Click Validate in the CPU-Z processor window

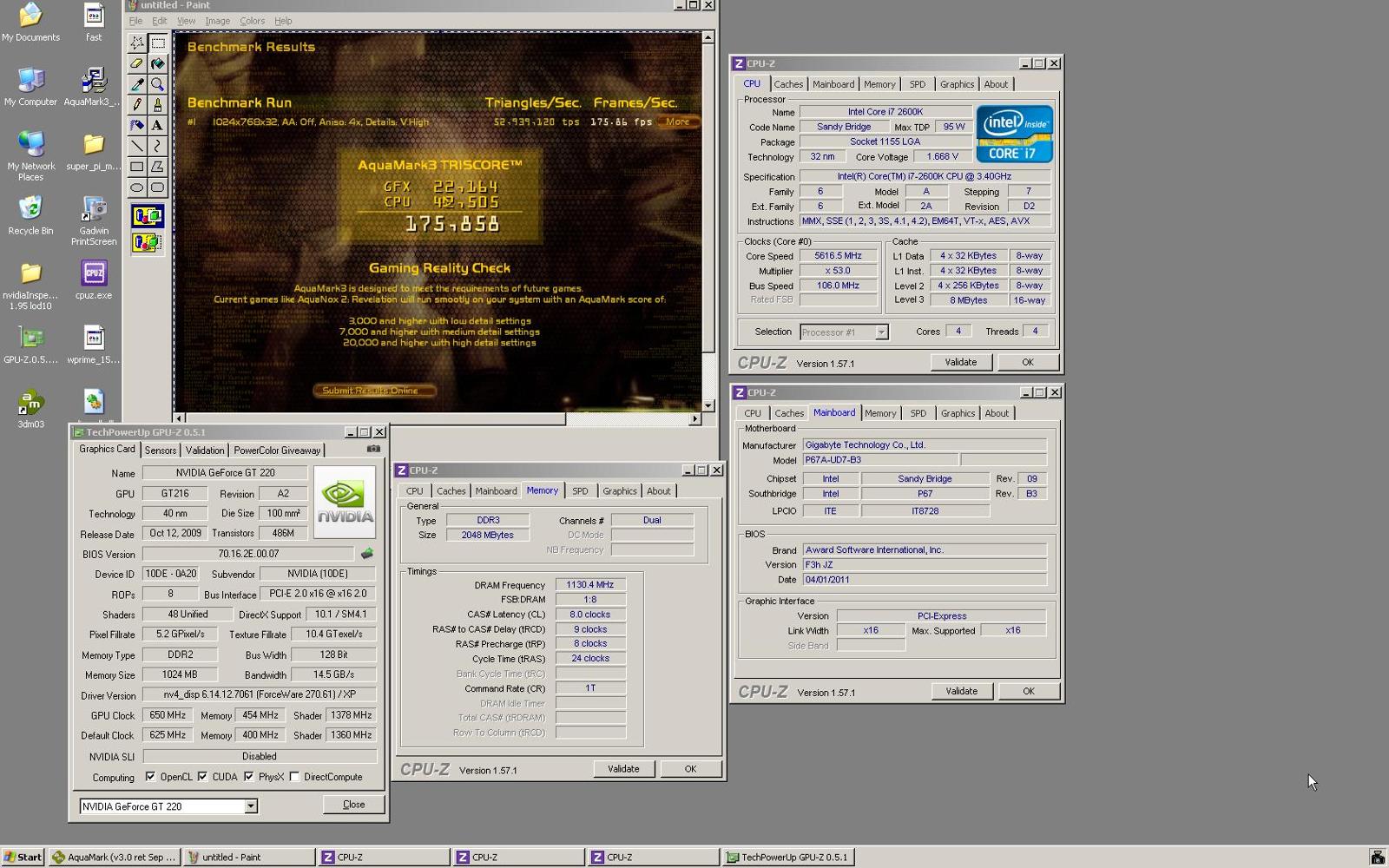point(961,362)
